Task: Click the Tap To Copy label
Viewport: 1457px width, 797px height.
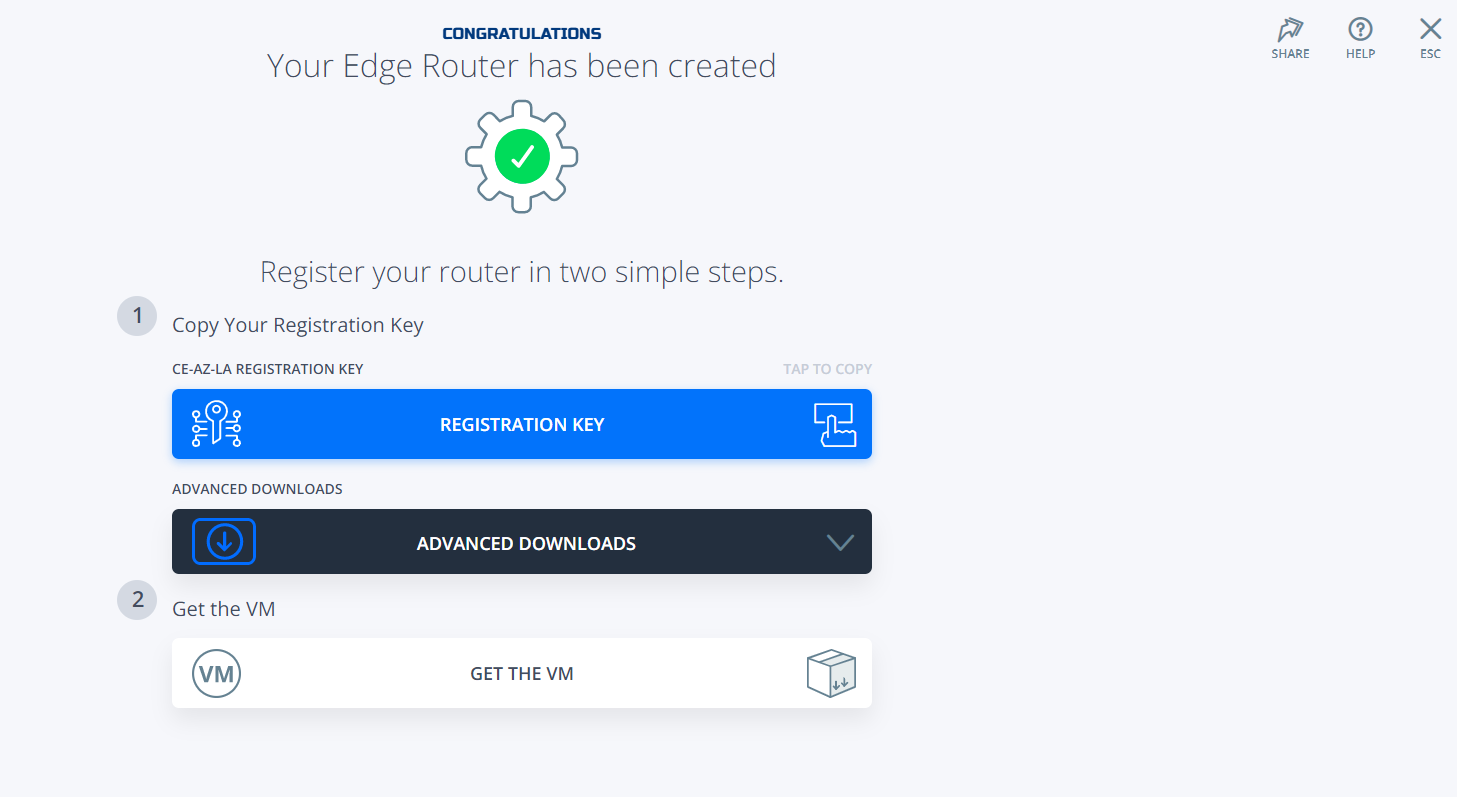Action: tap(827, 368)
